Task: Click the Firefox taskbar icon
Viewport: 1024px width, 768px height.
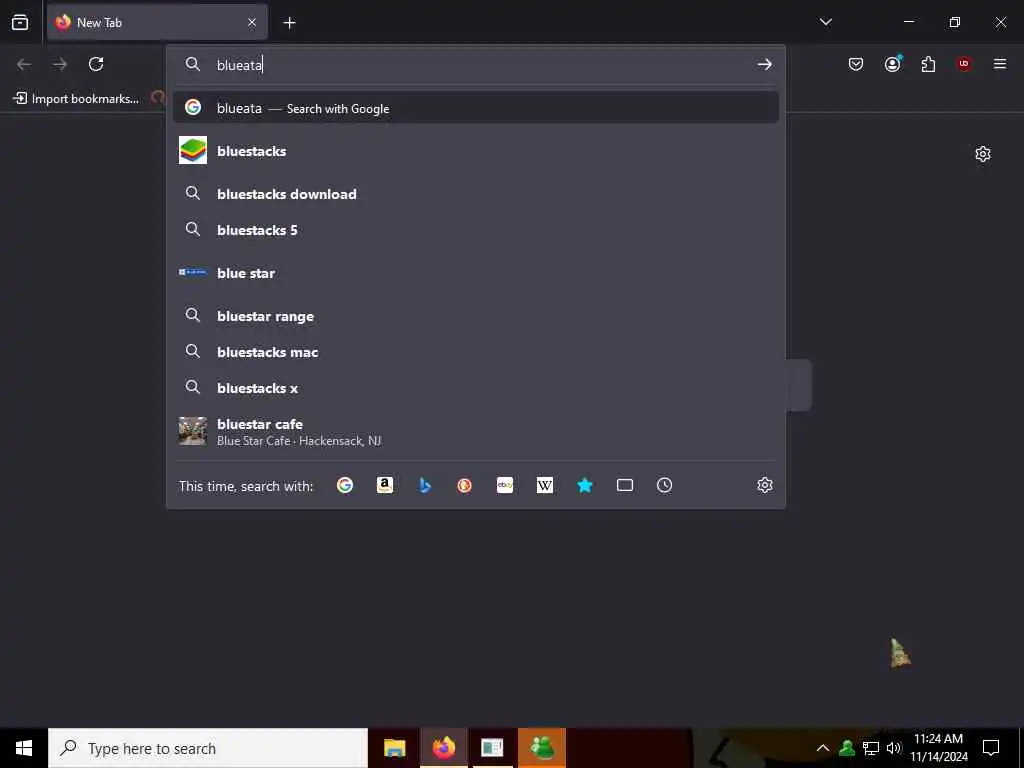Action: tap(443, 748)
